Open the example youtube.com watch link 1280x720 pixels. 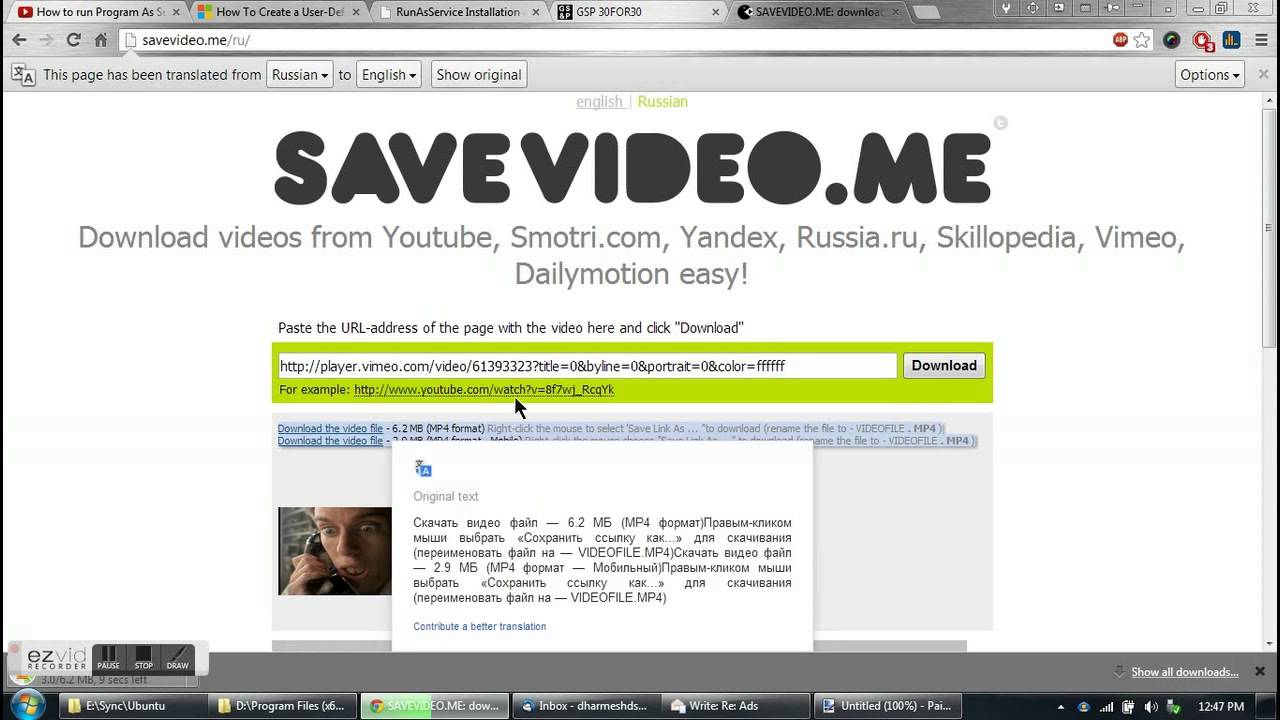click(484, 390)
